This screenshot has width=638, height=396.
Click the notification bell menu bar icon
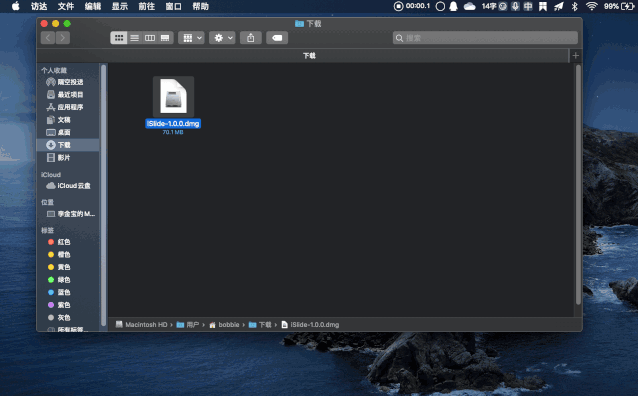pos(453,6)
